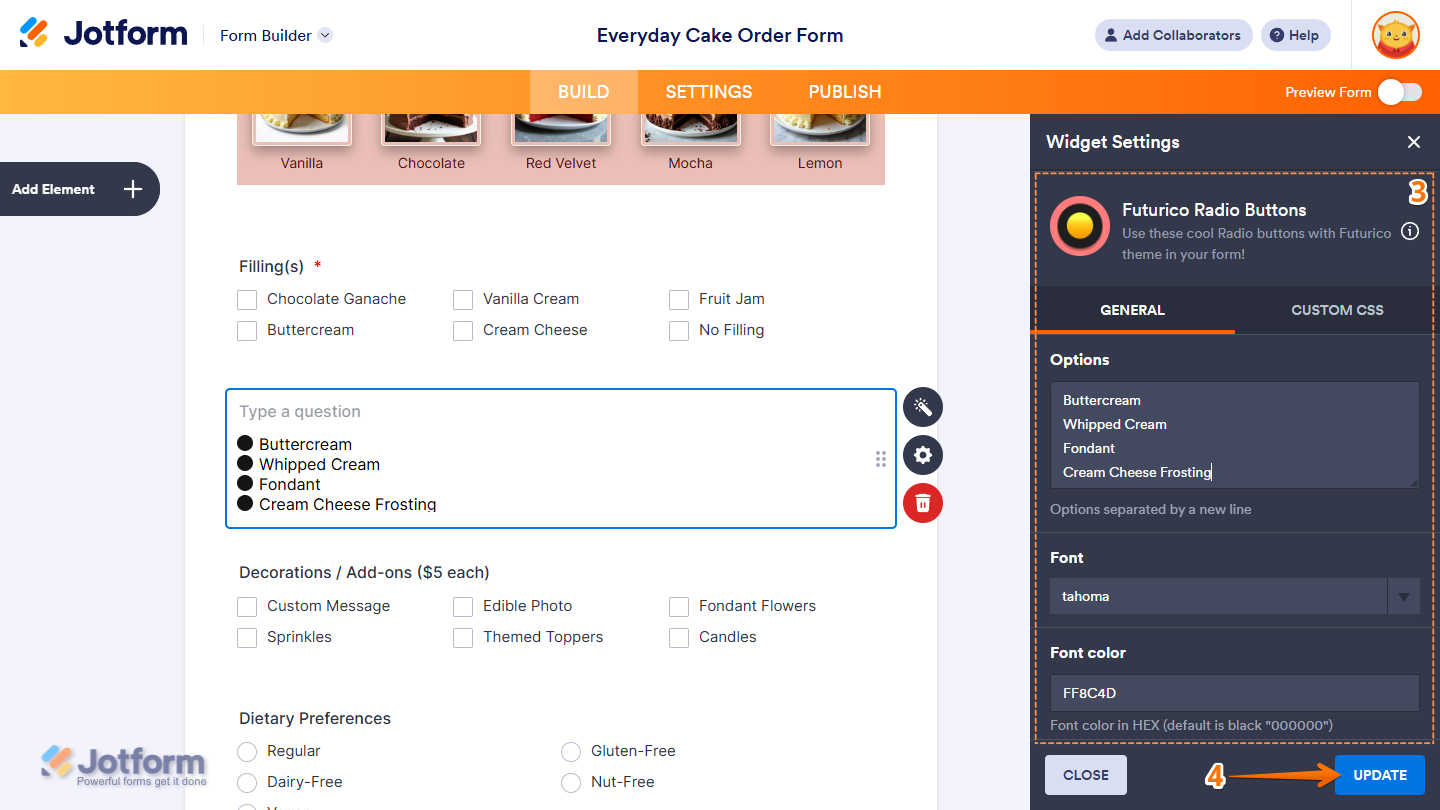Edit the Font color hex value FF8C4D
Image resolution: width=1440 pixels, height=810 pixels.
click(x=1234, y=692)
